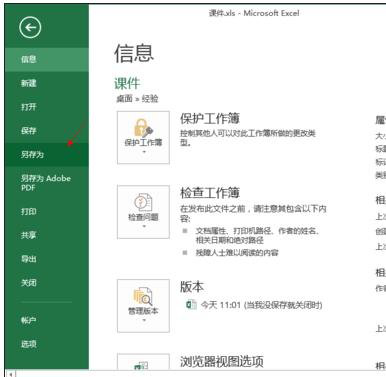
Task: Click the 版本 heading
Action: pos(192,287)
